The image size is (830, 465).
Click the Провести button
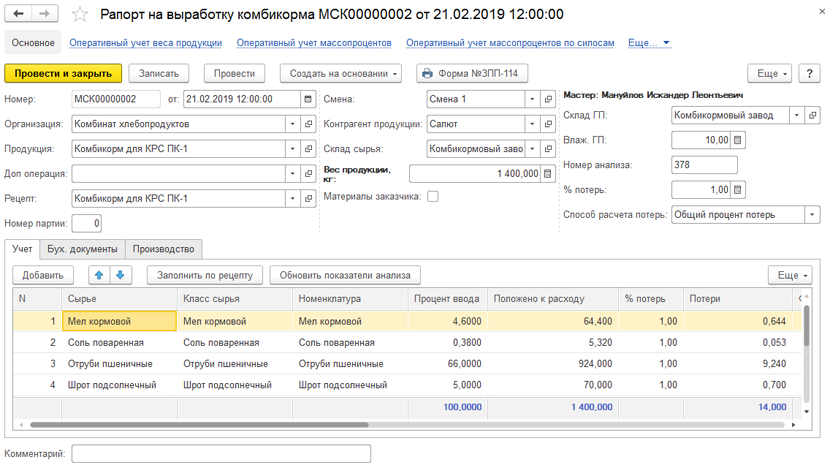click(x=234, y=74)
